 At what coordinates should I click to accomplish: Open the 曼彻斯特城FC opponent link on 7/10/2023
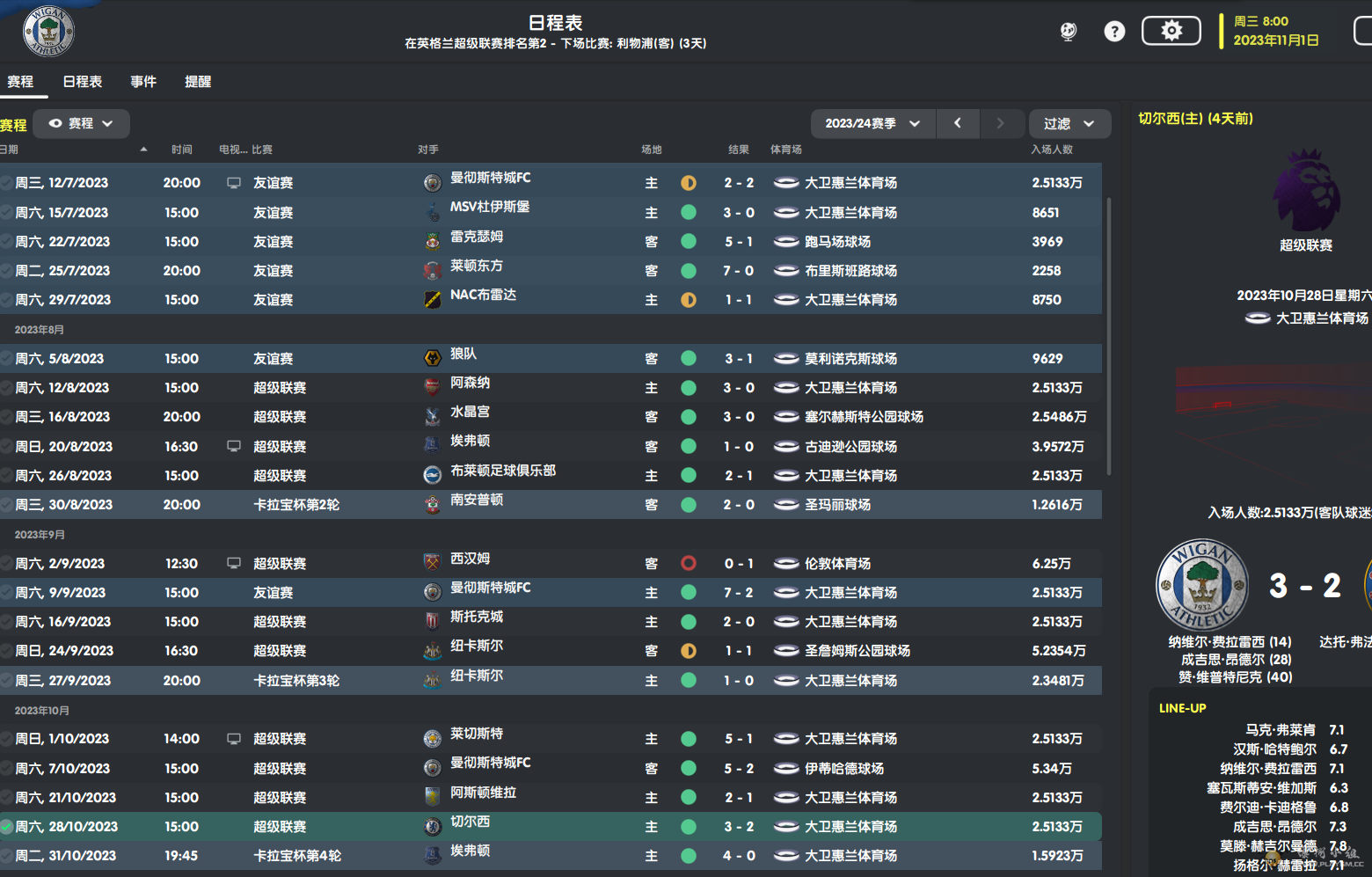(491, 763)
